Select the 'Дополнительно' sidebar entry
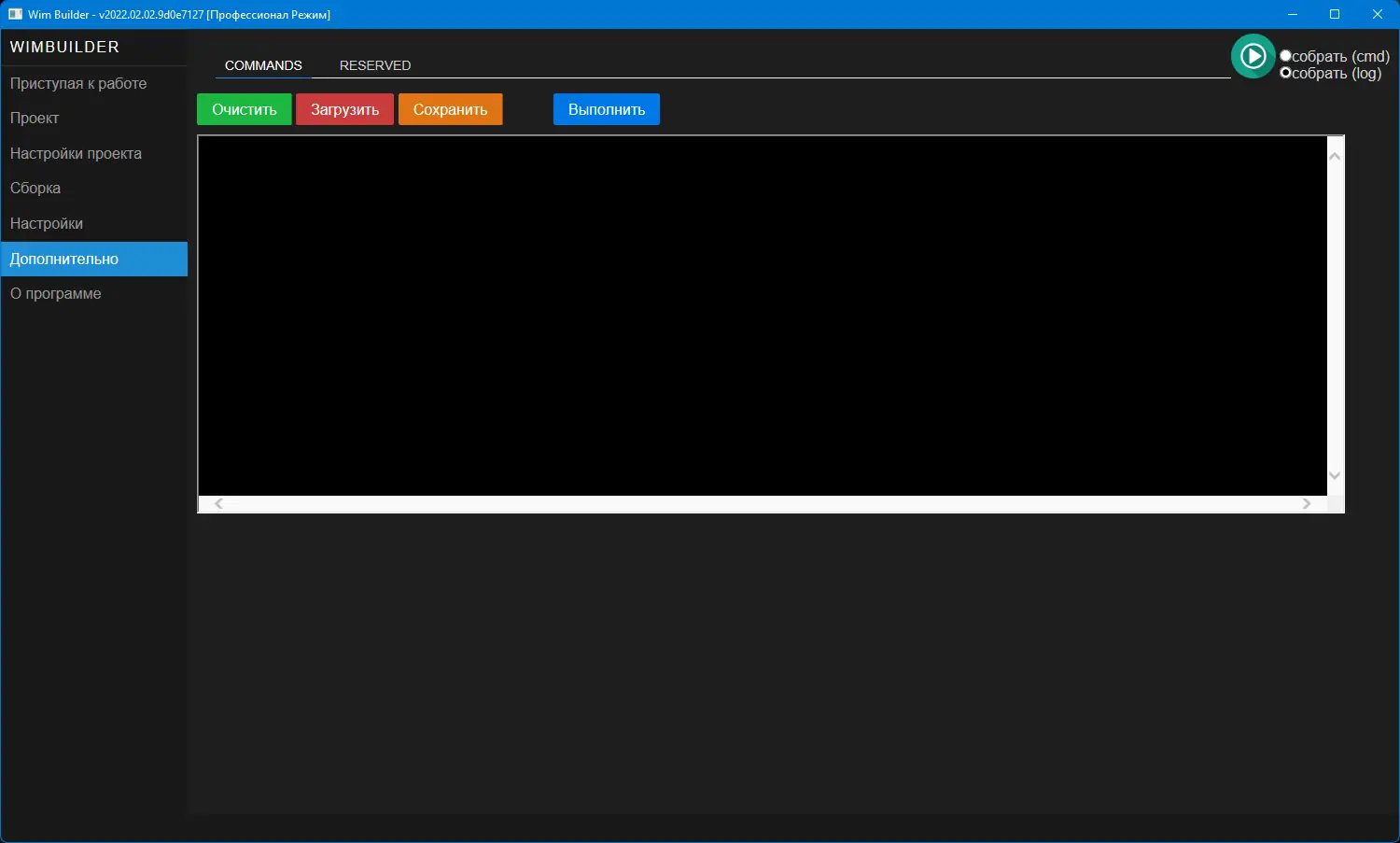1400x843 pixels. click(x=63, y=259)
